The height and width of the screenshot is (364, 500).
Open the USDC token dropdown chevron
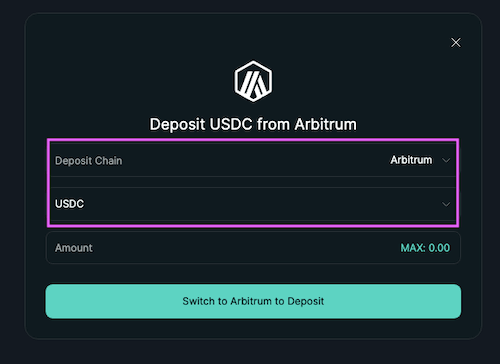(x=446, y=204)
